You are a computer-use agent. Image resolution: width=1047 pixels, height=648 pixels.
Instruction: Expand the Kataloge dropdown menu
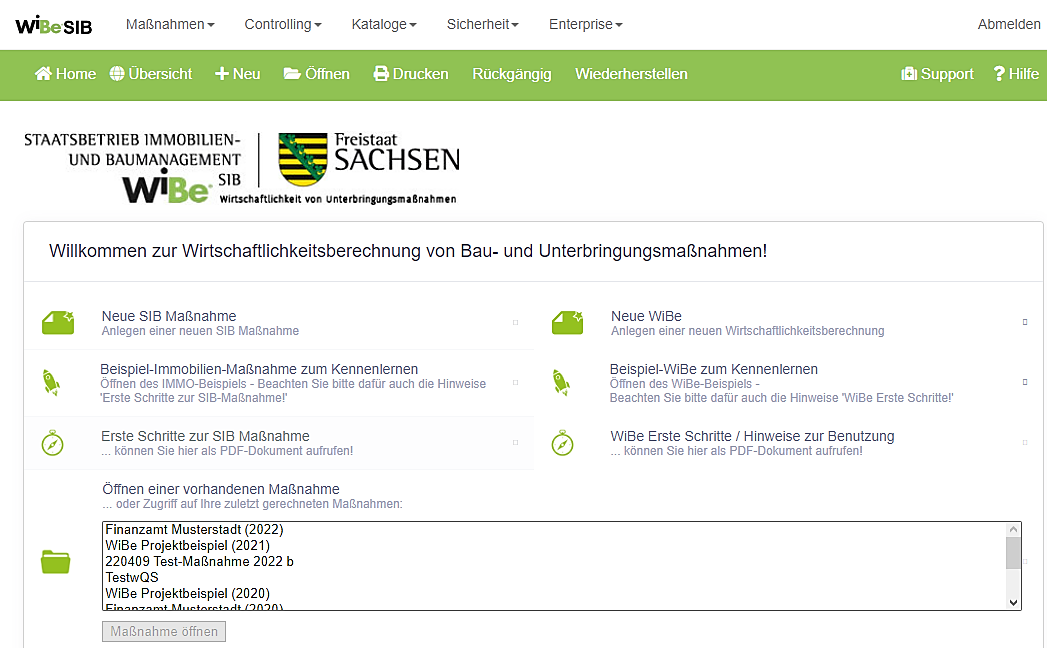point(384,24)
